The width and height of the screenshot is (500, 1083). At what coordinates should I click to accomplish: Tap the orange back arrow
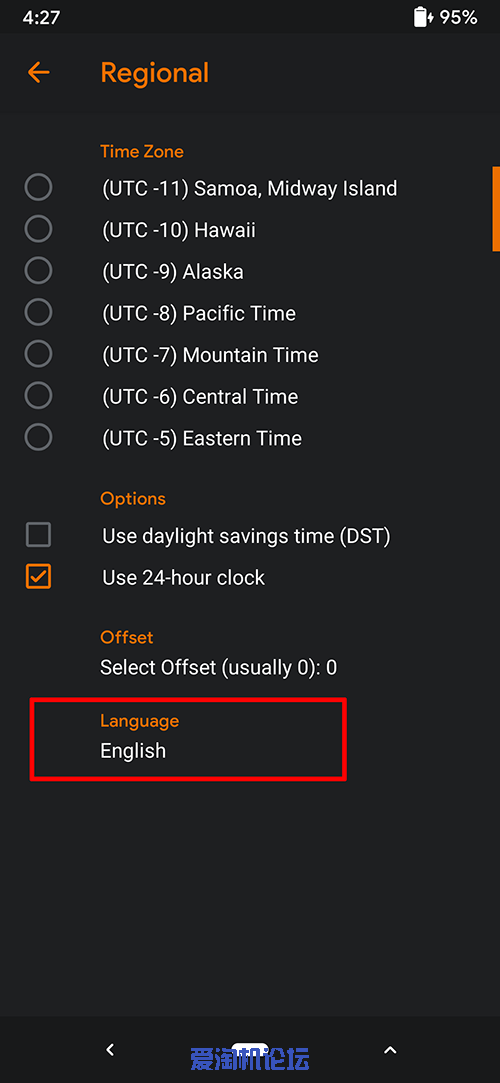click(x=39, y=73)
